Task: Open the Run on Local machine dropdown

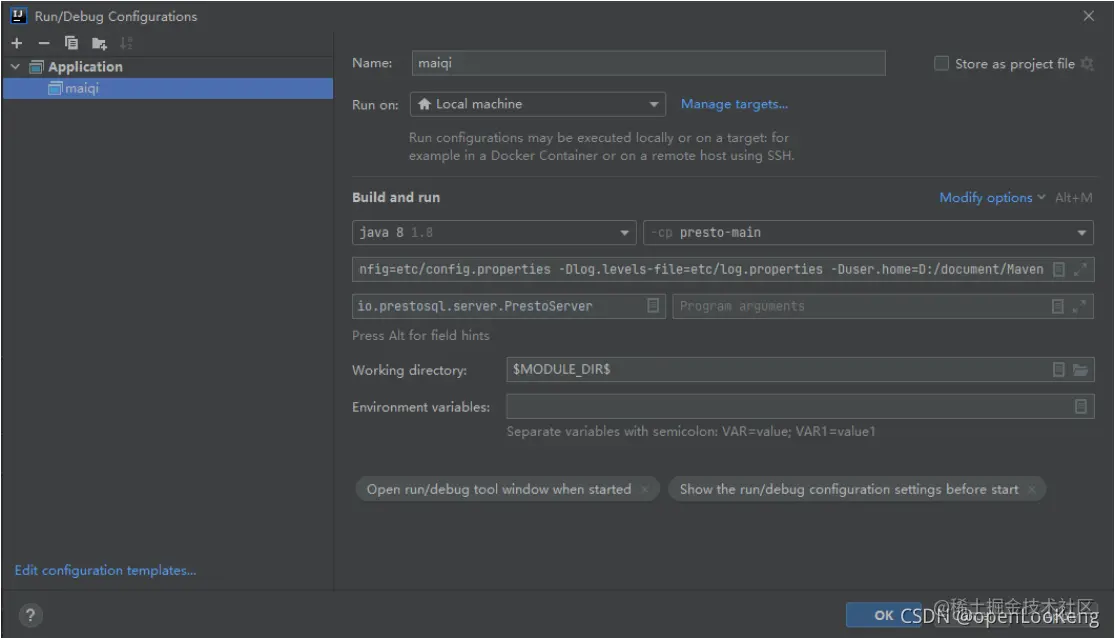Action: coord(538,104)
